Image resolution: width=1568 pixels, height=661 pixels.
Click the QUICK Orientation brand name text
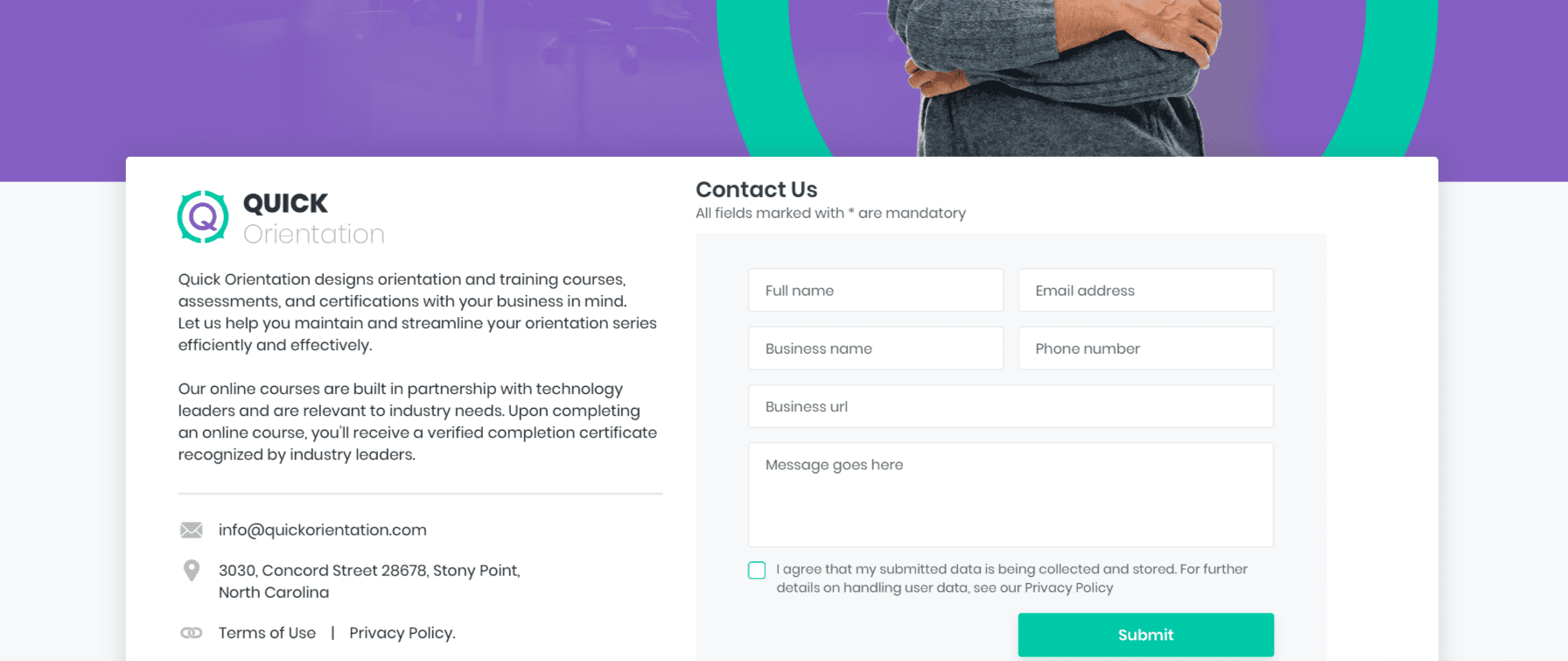click(312, 218)
